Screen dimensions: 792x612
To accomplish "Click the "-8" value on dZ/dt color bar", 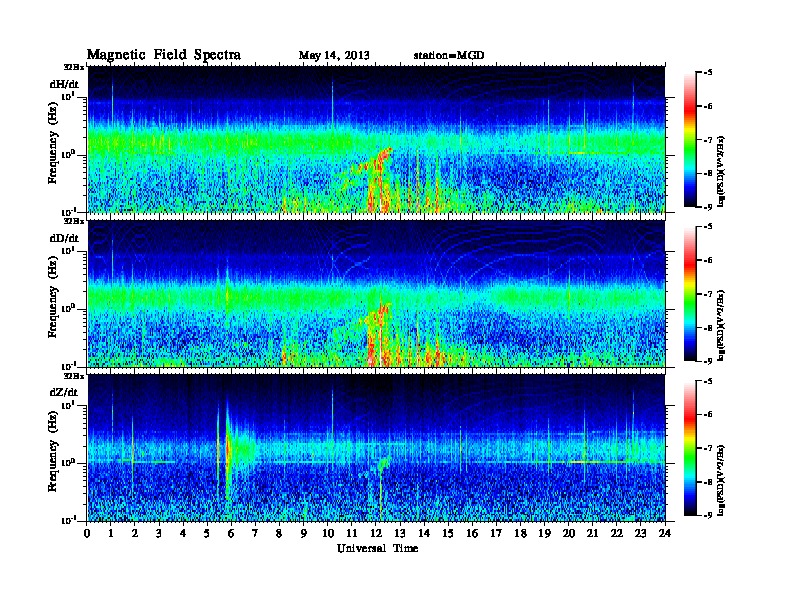I will 708,482.
